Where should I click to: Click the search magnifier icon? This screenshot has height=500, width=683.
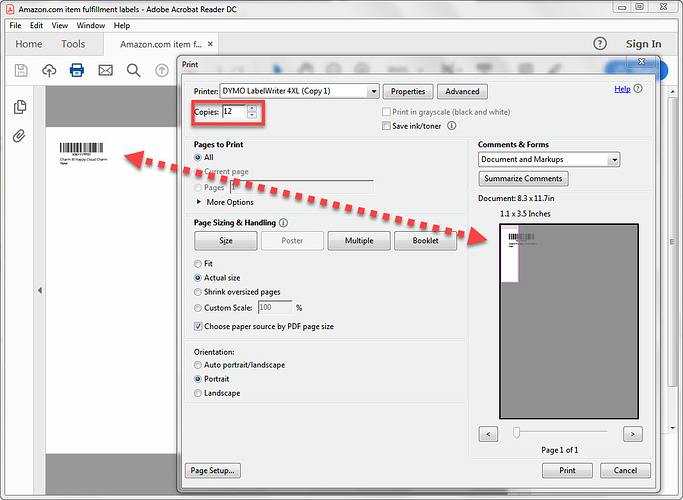point(133,70)
